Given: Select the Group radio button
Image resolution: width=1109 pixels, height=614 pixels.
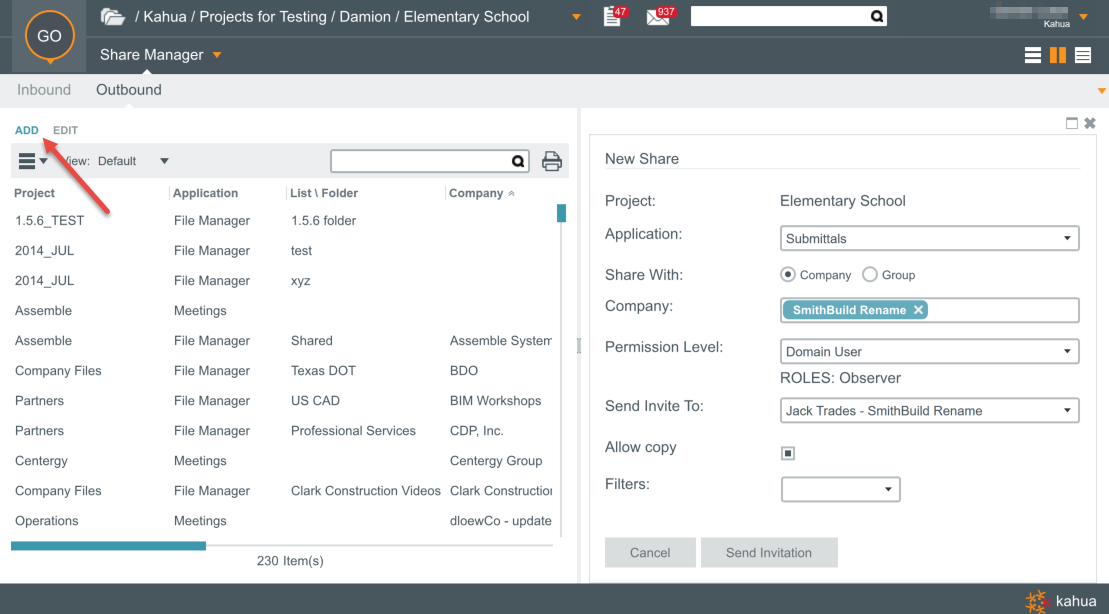Looking at the screenshot, I should [x=869, y=275].
